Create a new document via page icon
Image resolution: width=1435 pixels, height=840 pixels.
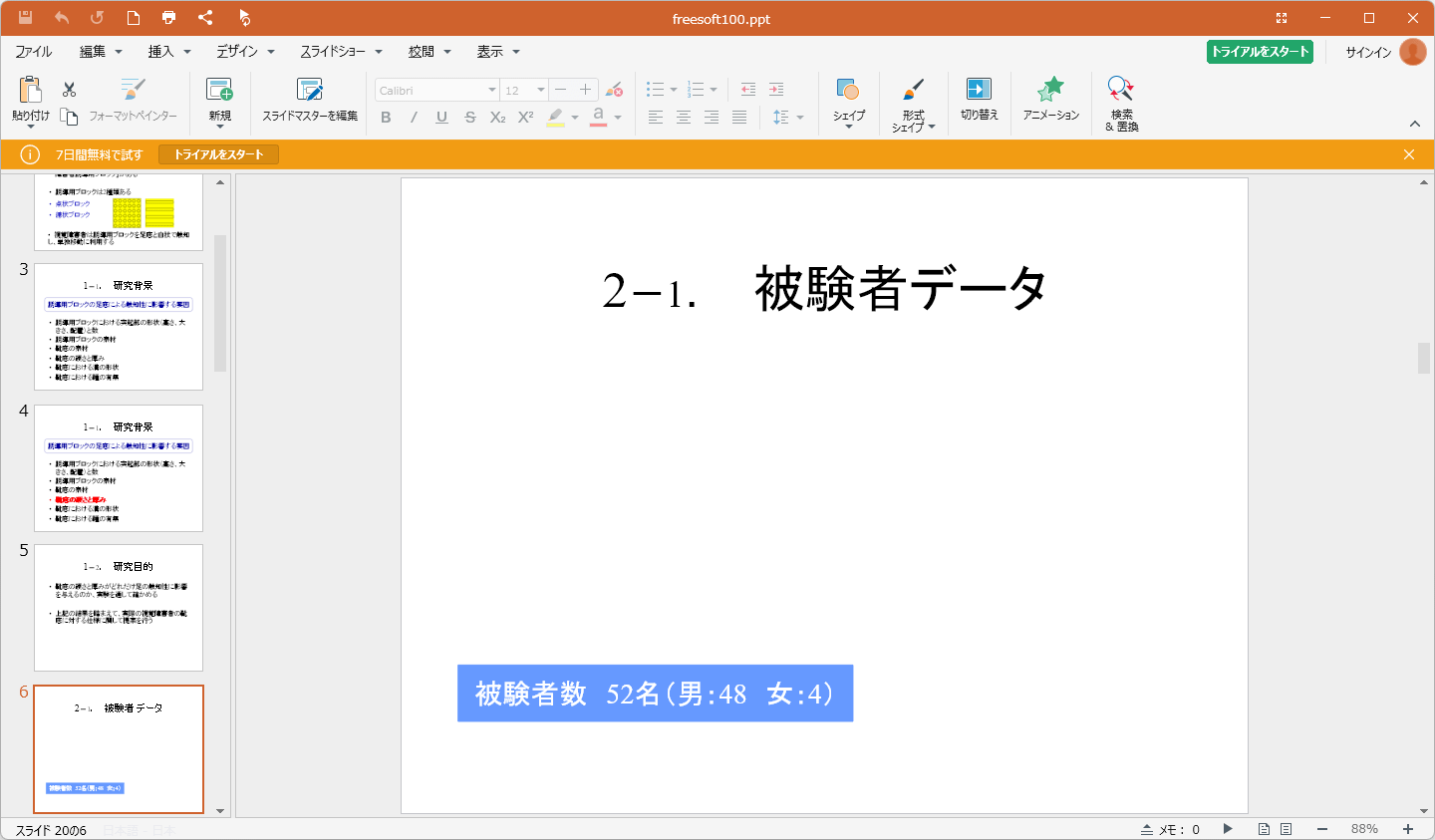(x=133, y=18)
